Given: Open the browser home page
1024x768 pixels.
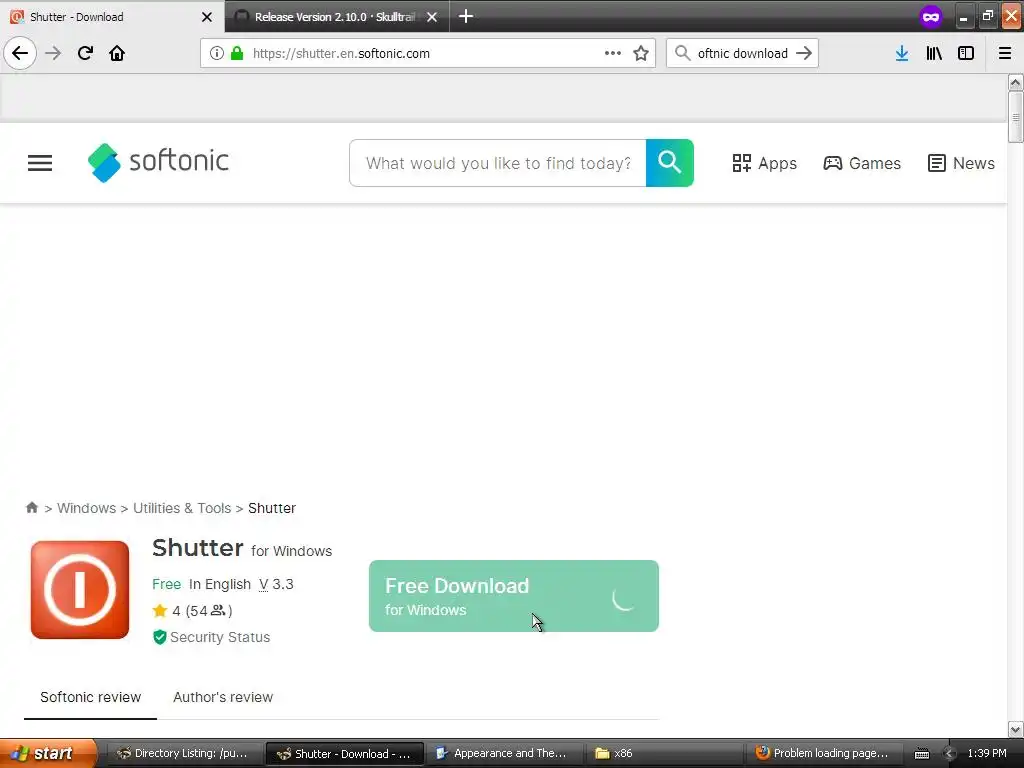Looking at the screenshot, I should coord(117,53).
